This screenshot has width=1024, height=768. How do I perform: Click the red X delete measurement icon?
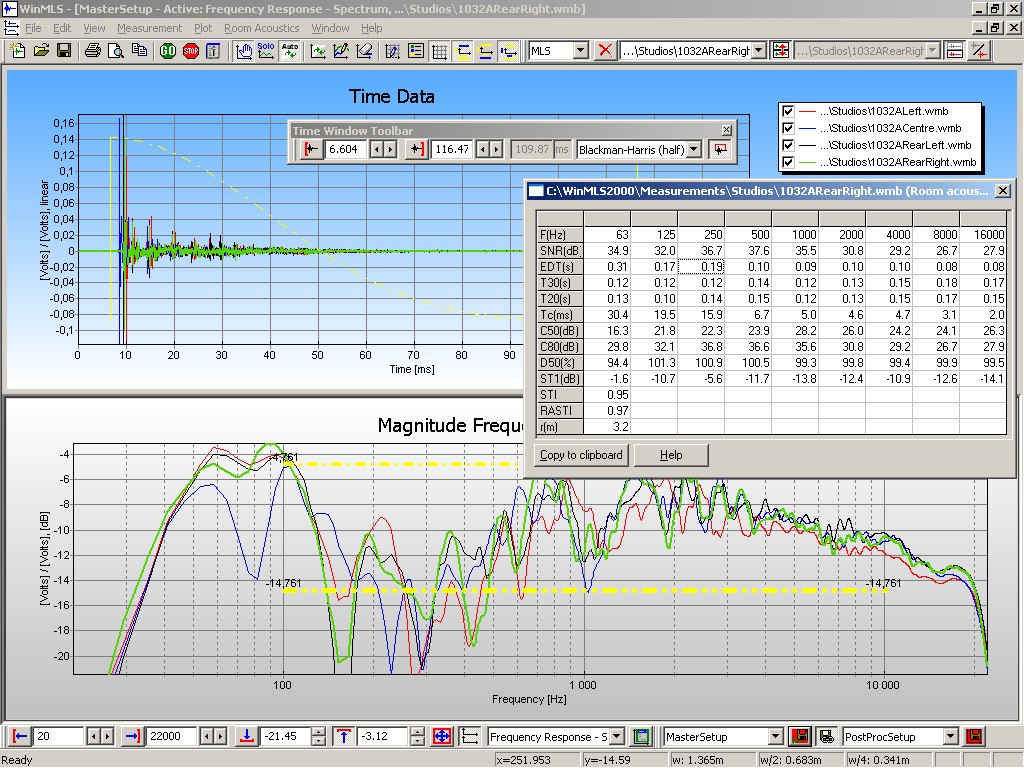tap(605, 51)
